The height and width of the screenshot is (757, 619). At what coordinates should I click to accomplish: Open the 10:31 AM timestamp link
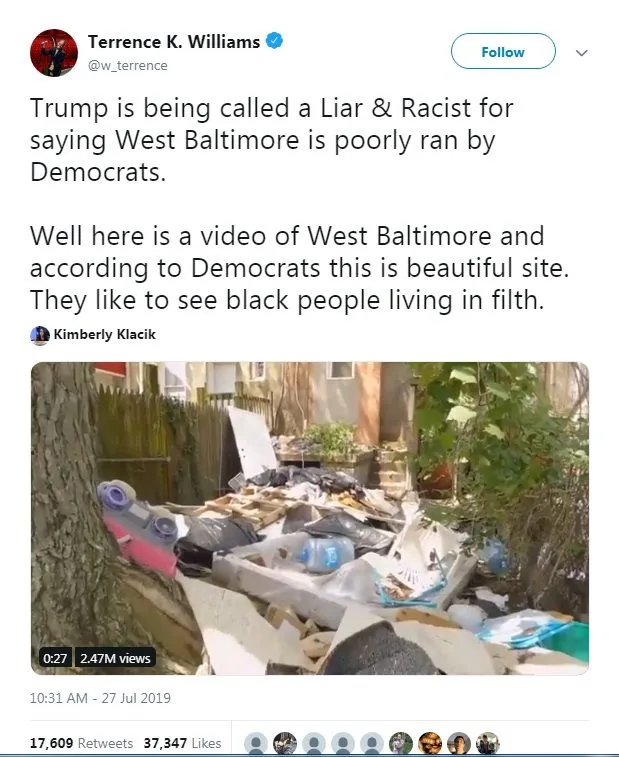(100, 698)
